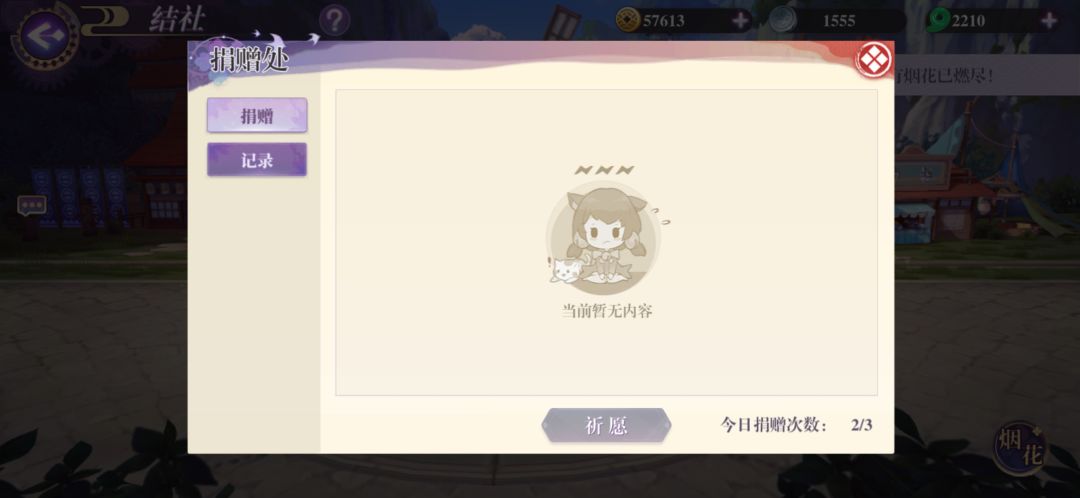Click the 祈愿 button
The image size is (1080, 498).
[606, 425]
